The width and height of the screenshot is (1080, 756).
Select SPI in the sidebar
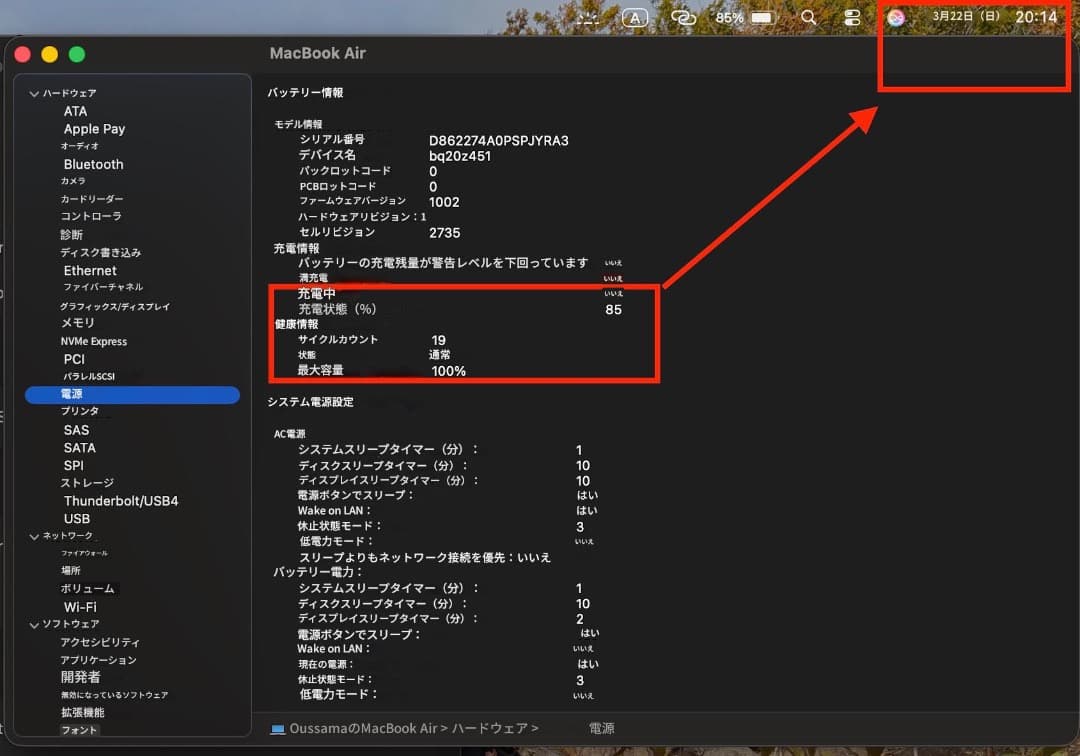pyautogui.click(x=74, y=466)
